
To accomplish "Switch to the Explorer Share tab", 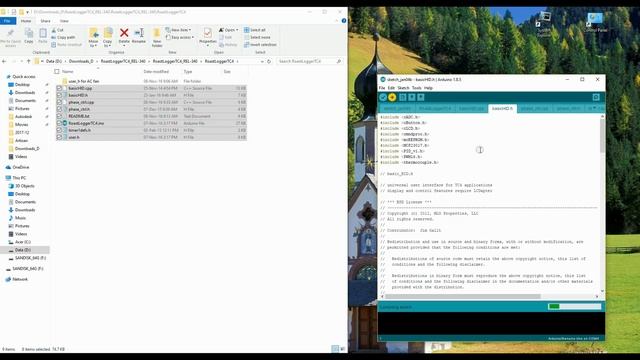I will coord(45,21).
